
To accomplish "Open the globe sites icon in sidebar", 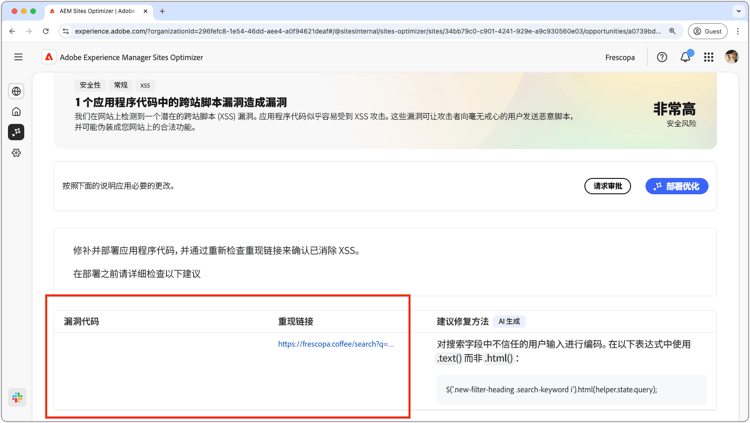I will (16, 91).
